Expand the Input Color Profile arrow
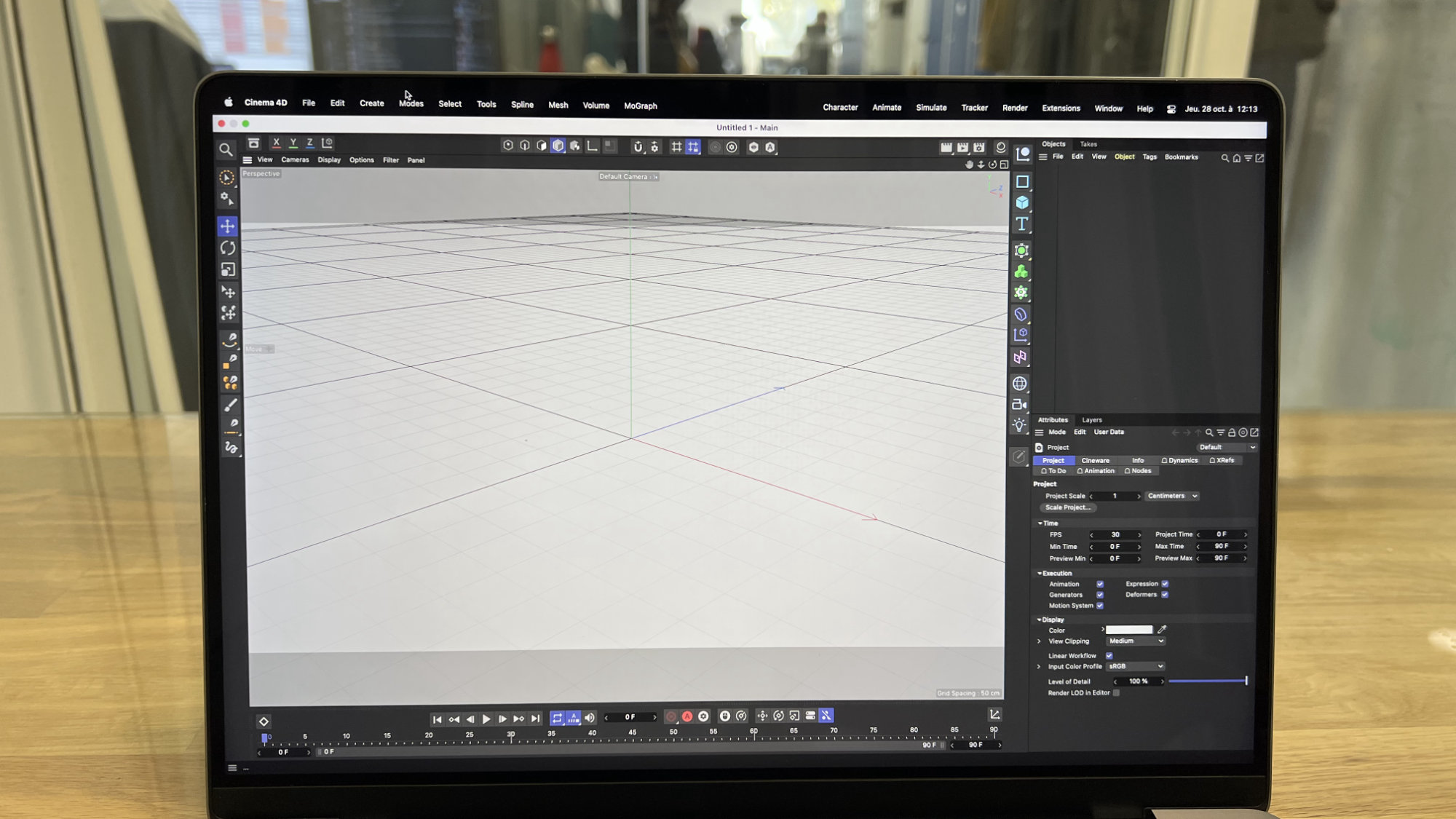Image resolution: width=1456 pixels, height=819 pixels. pyautogui.click(x=1039, y=667)
